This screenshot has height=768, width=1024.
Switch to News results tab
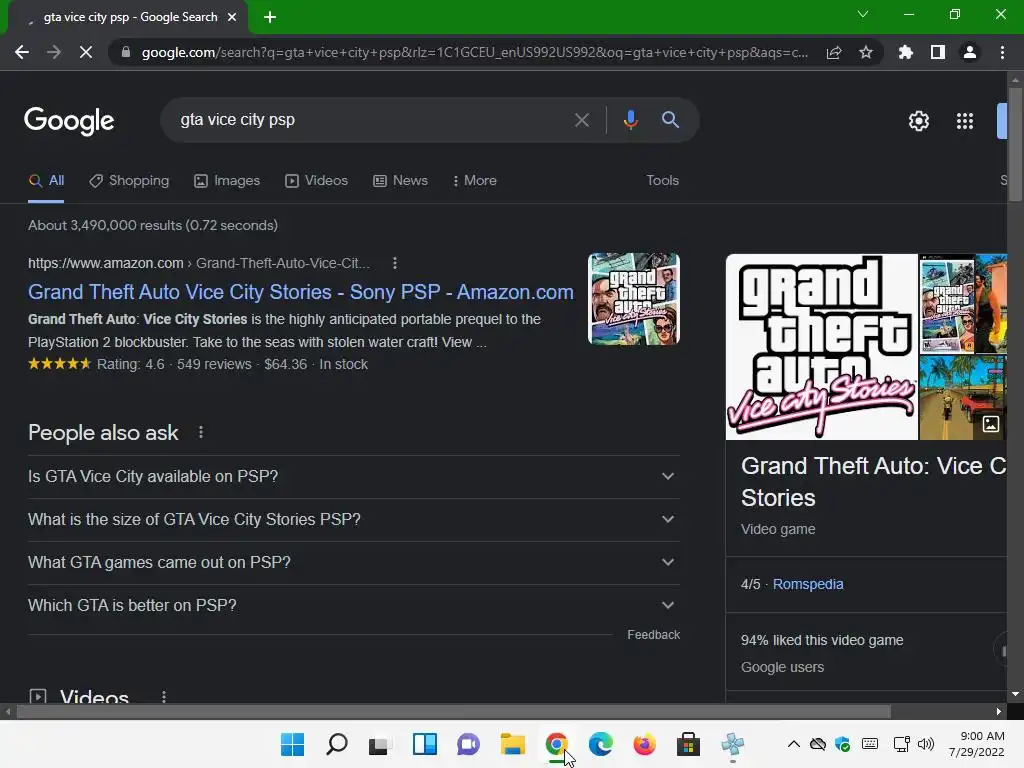tap(400, 181)
